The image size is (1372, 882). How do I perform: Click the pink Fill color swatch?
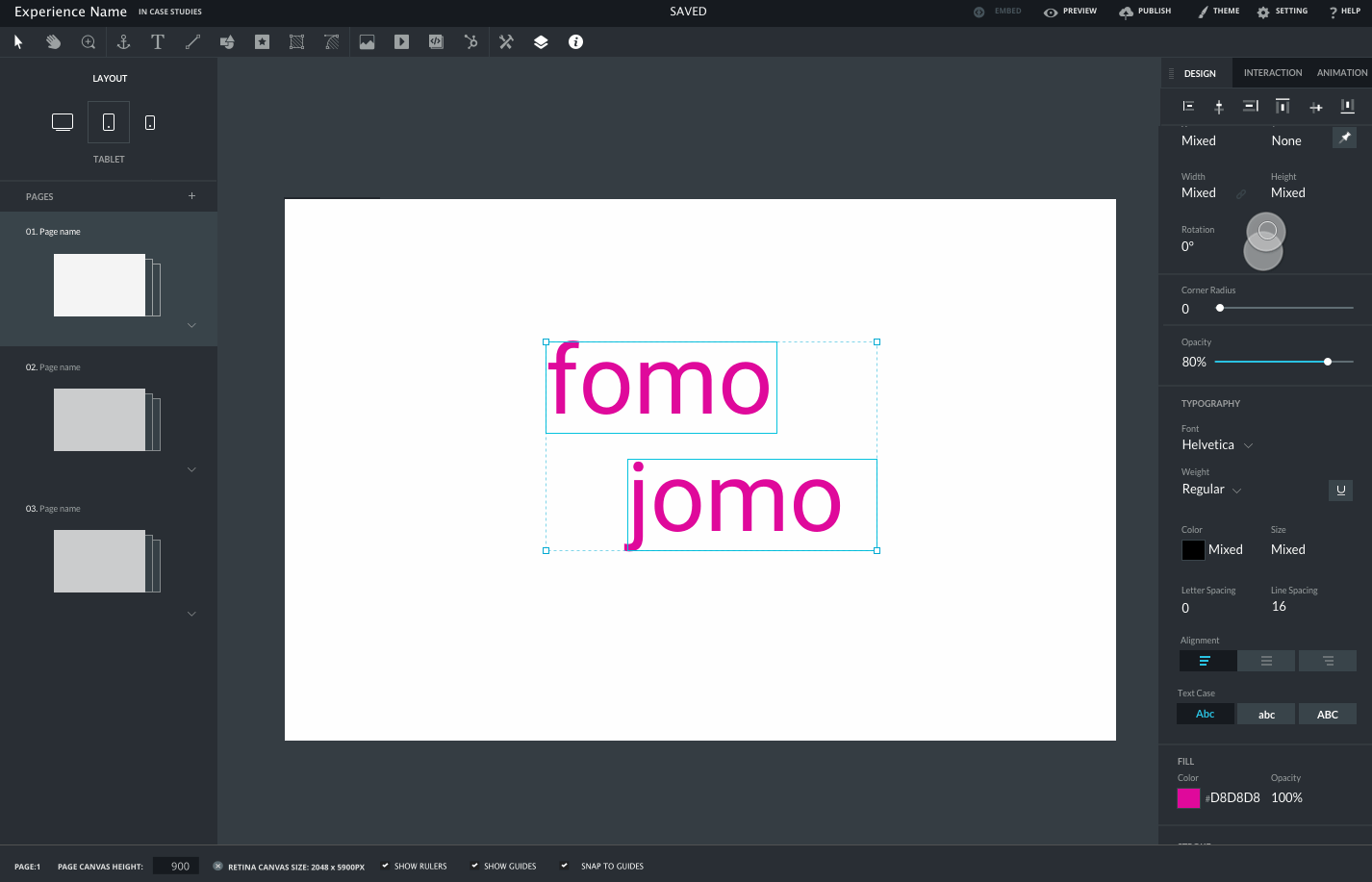pyautogui.click(x=1188, y=797)
